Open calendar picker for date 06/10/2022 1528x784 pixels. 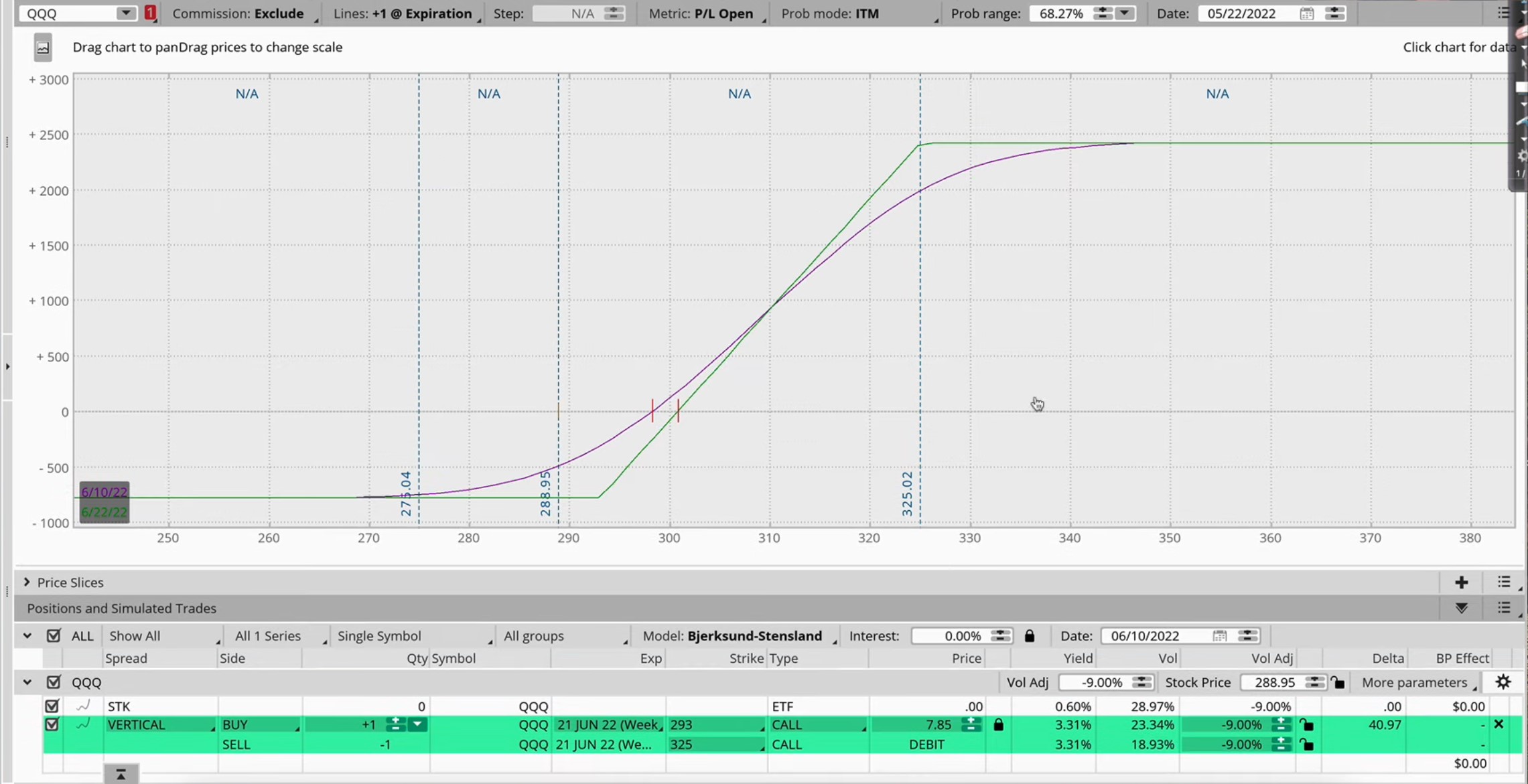pyautogui.click(x=1219, y=636)
